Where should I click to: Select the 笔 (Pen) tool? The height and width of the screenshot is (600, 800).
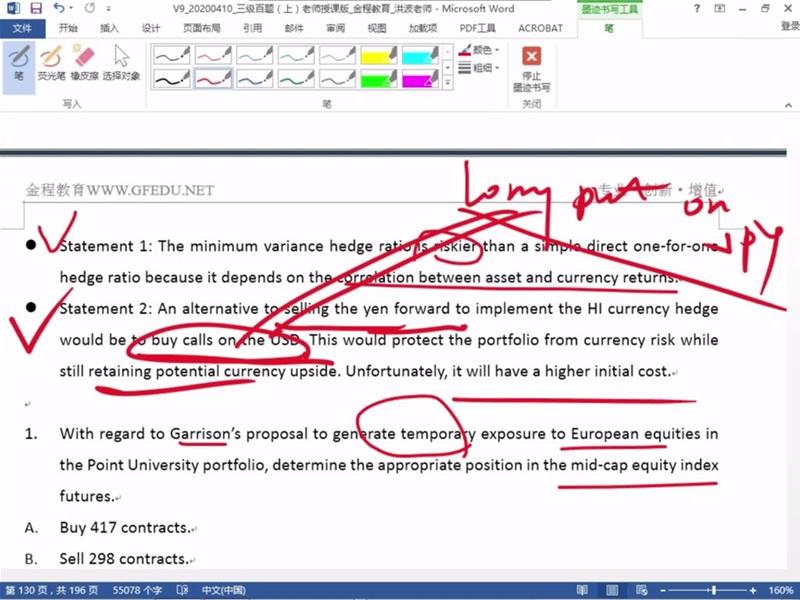tap(18, 61)
